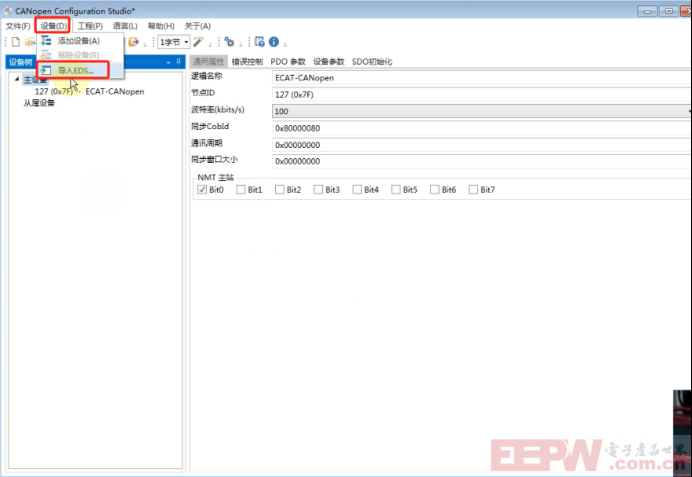Open the 文件(F) menu
Screen dimensions: 692x477
pos(18,26)
